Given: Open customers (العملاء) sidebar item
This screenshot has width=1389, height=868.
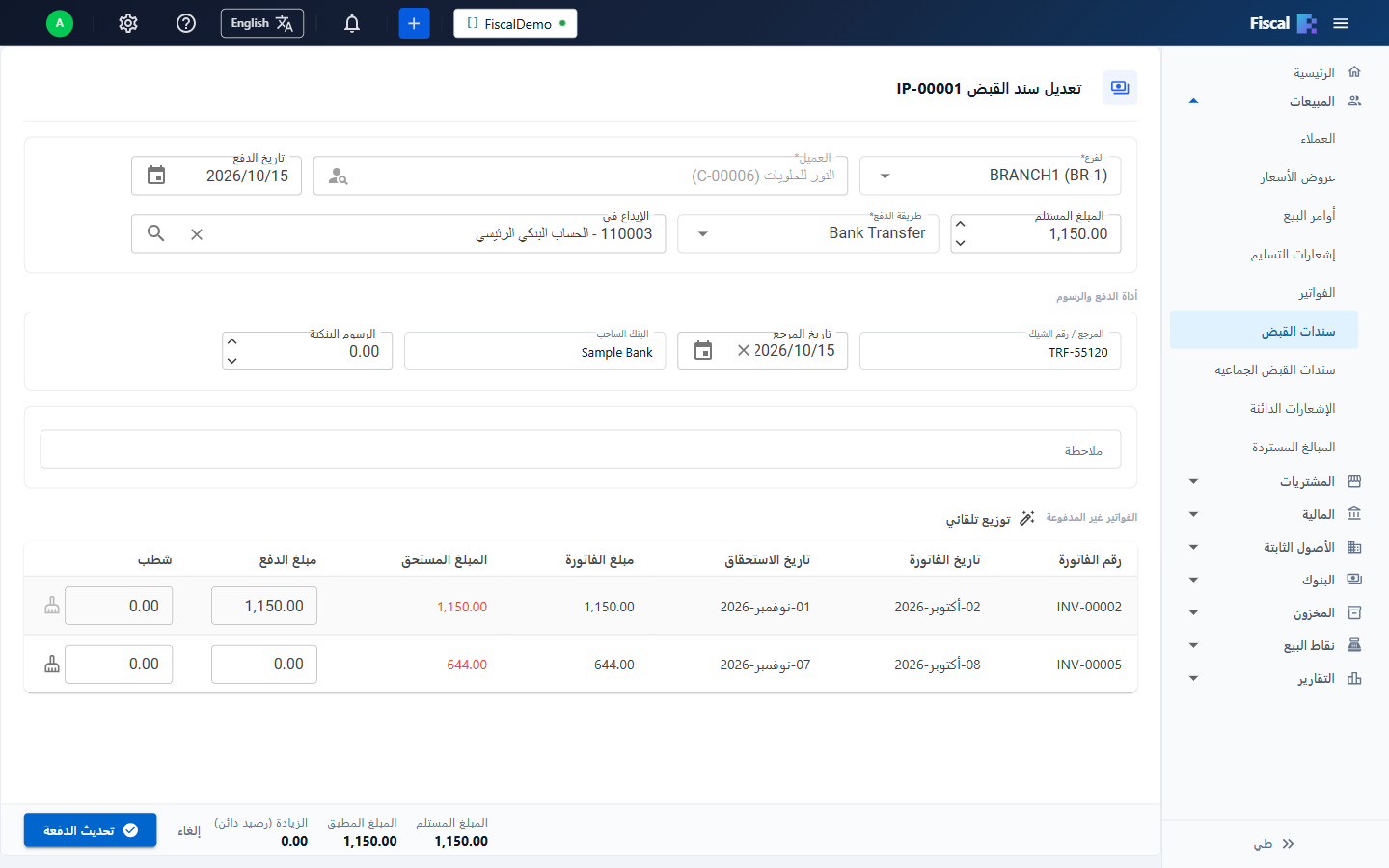Looking at the screenshot, I should [x=1318, y=139].
